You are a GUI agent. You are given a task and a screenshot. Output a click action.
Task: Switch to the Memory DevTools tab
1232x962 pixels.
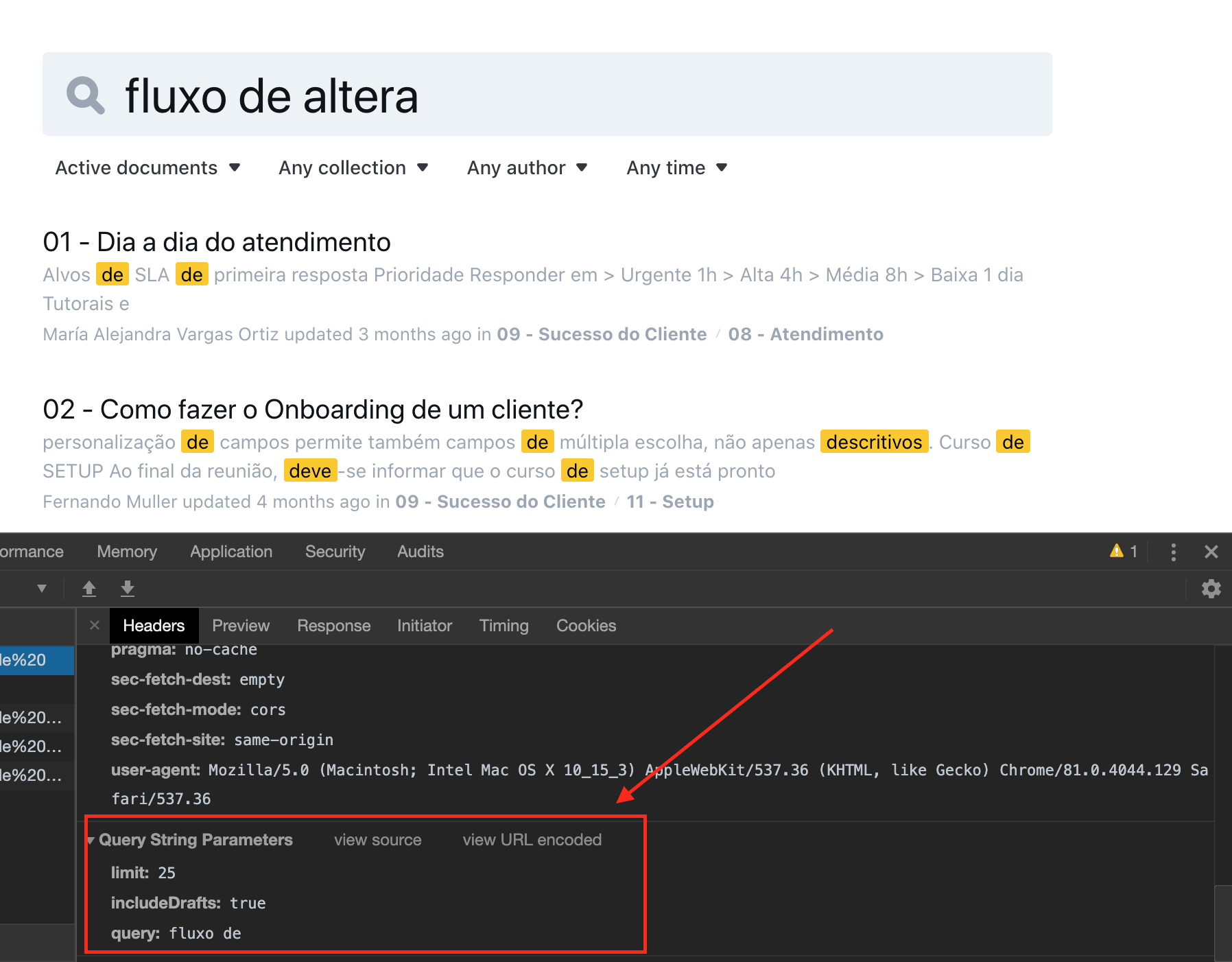pos(127,552)
